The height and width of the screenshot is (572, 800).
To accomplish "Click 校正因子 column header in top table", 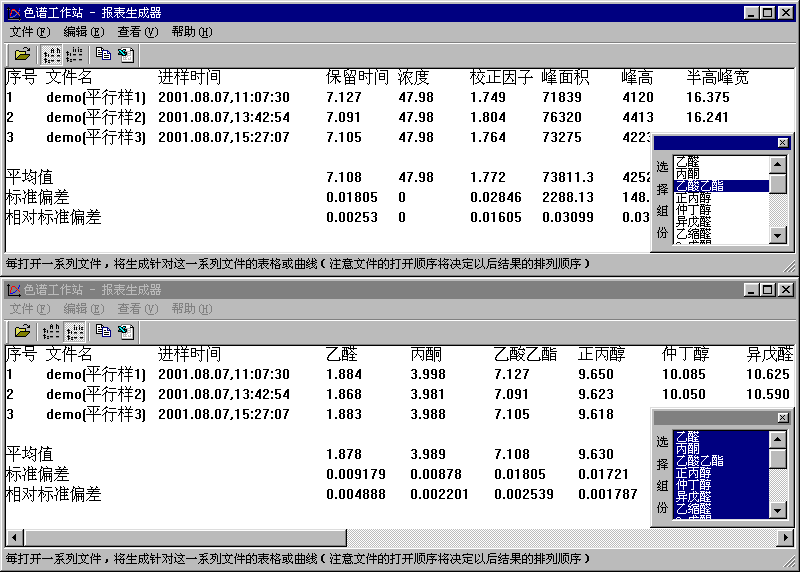I will (501, 78).
